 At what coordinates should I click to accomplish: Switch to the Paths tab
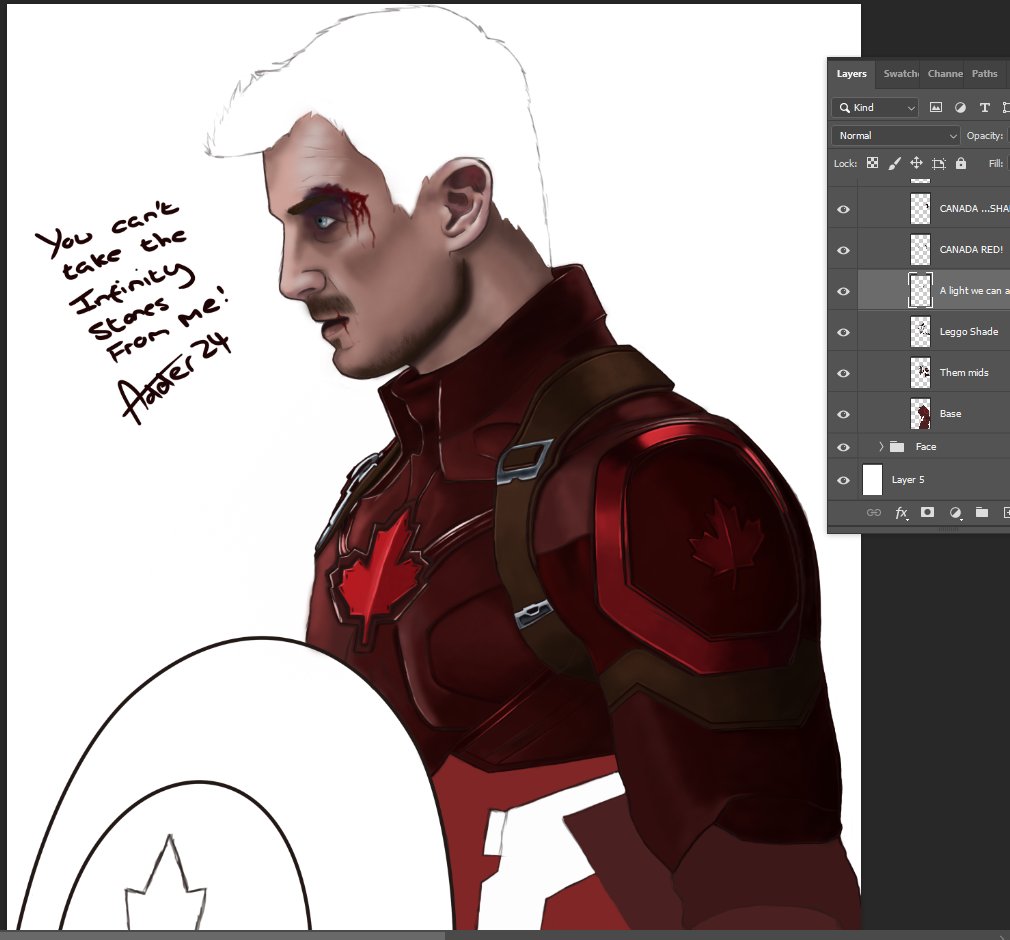[x=984, y=73]
